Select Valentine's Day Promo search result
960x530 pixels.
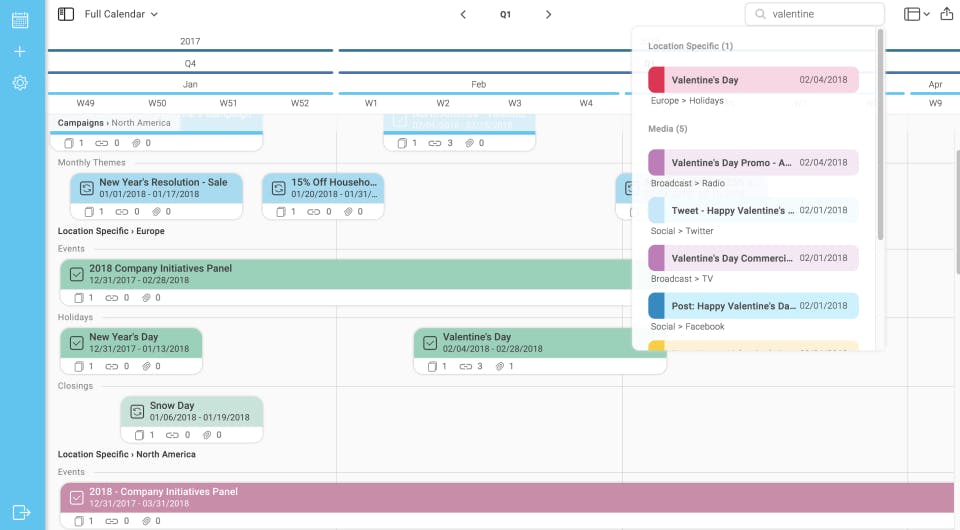click(753, 163)
